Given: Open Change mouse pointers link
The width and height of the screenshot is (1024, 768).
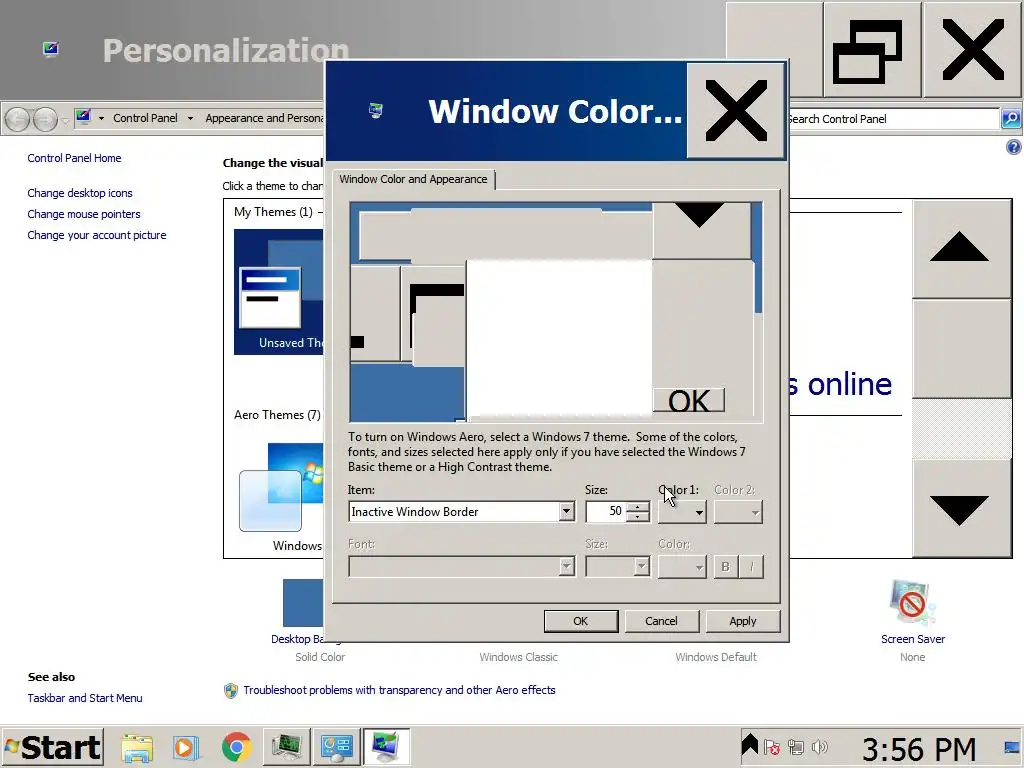Looking at the screenshot, I should (84, 214).
